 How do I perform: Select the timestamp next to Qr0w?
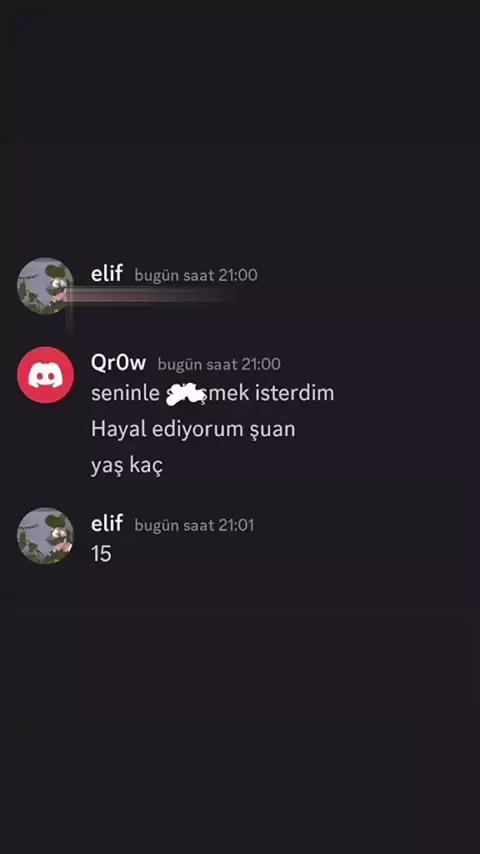219,364
